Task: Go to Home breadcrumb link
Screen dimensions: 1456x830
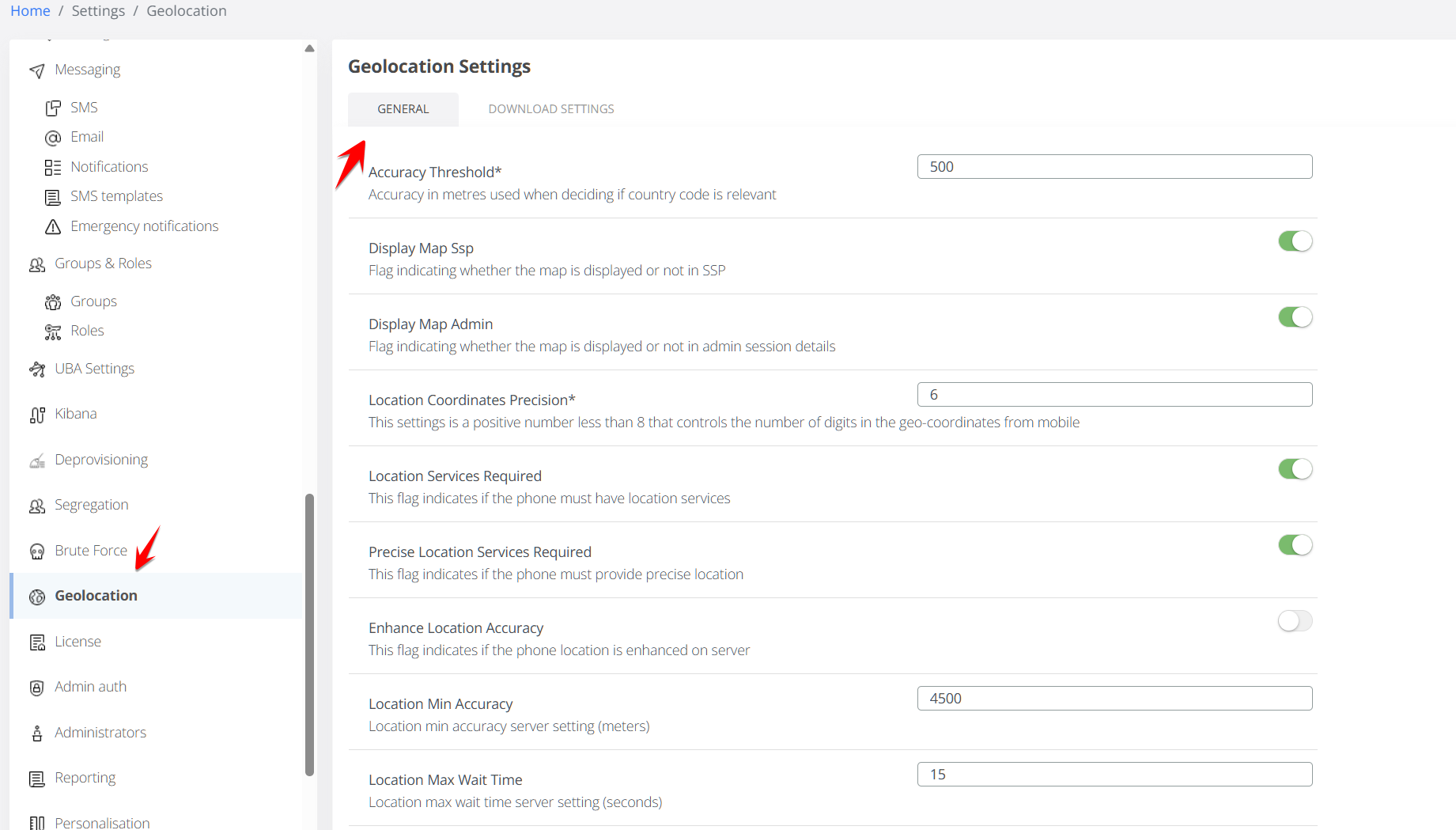Action: (30, 11)
